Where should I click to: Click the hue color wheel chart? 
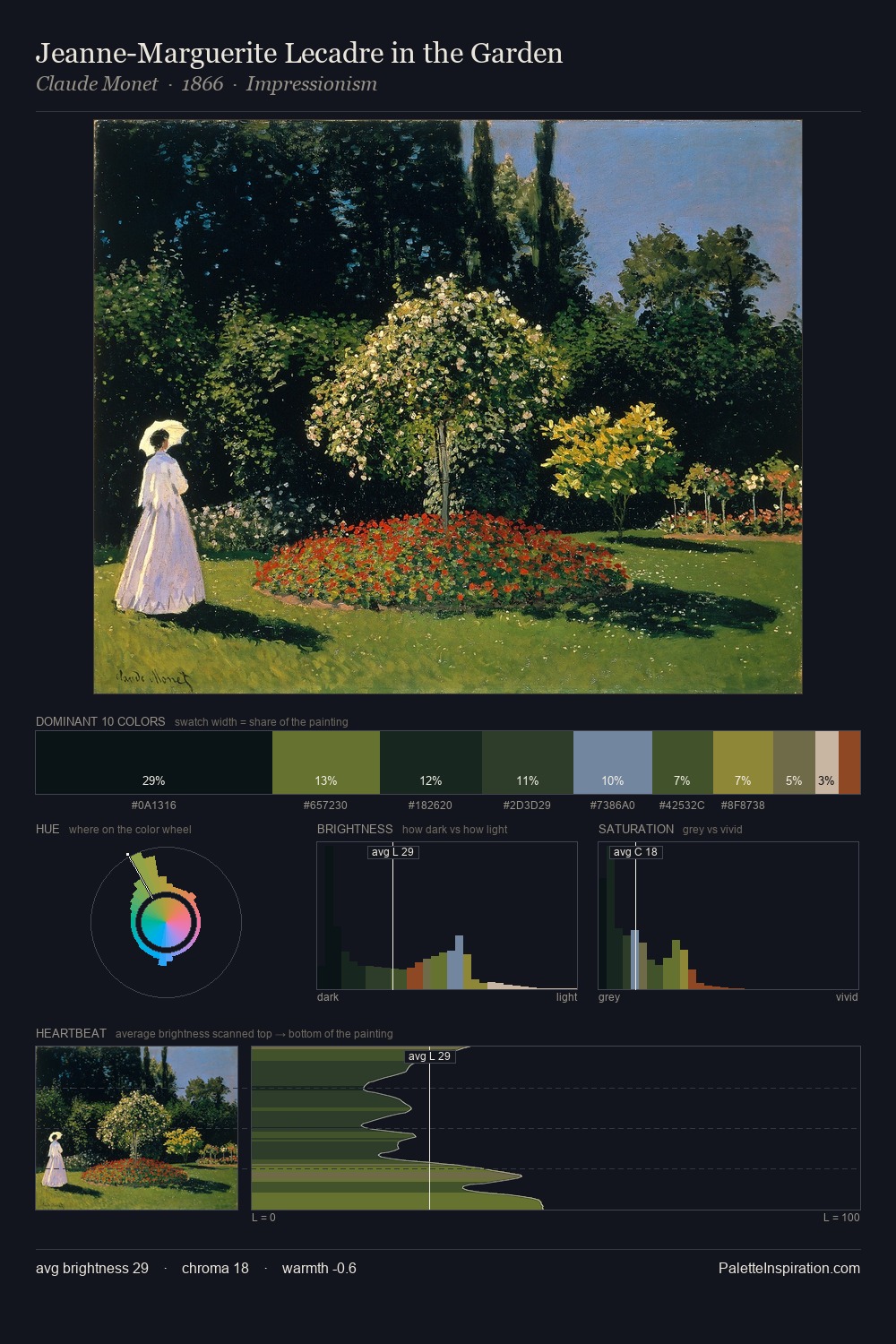pos(166,921)
